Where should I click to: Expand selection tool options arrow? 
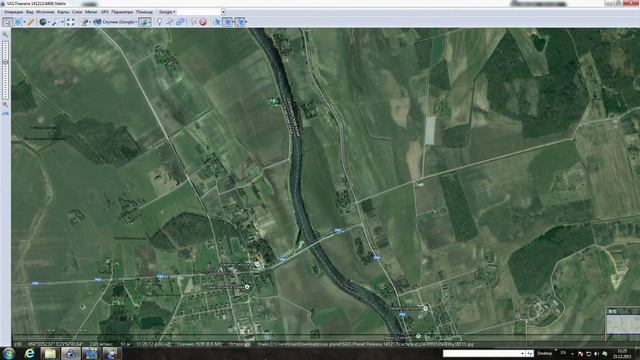(x=24, y=22)
